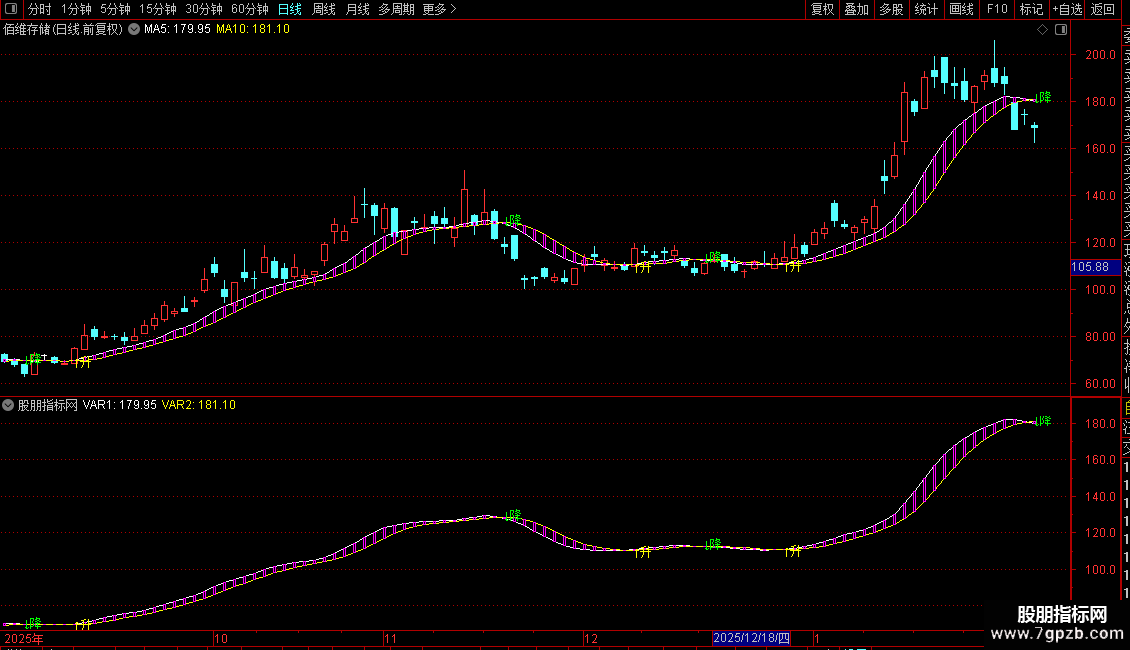Click the 60.00 price axis label
Screen dimensions: 1130x650
(1100, 384)
